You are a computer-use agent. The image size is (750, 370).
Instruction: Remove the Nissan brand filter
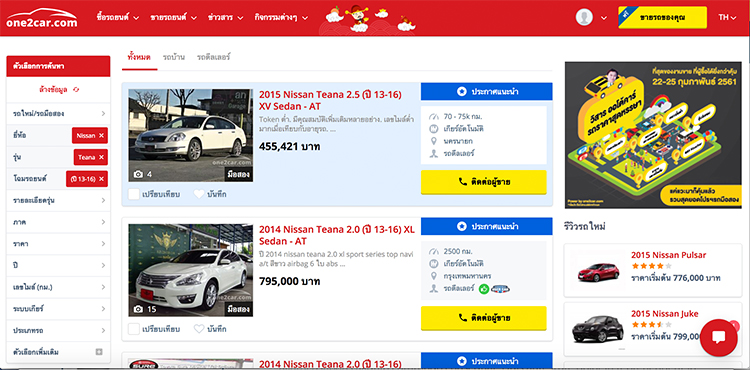click(x=101, y=136)
